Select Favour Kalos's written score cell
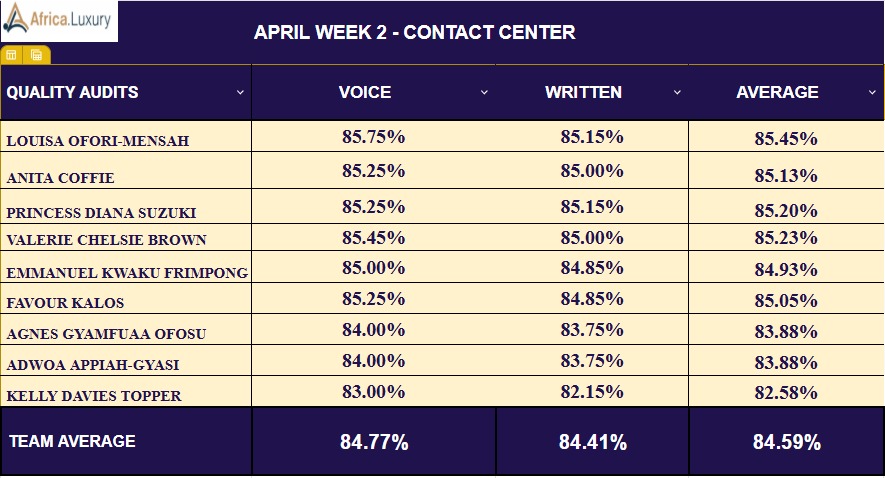Image resolution: width=885 pixels, height=478 pixels. click(x=592, y=299)
